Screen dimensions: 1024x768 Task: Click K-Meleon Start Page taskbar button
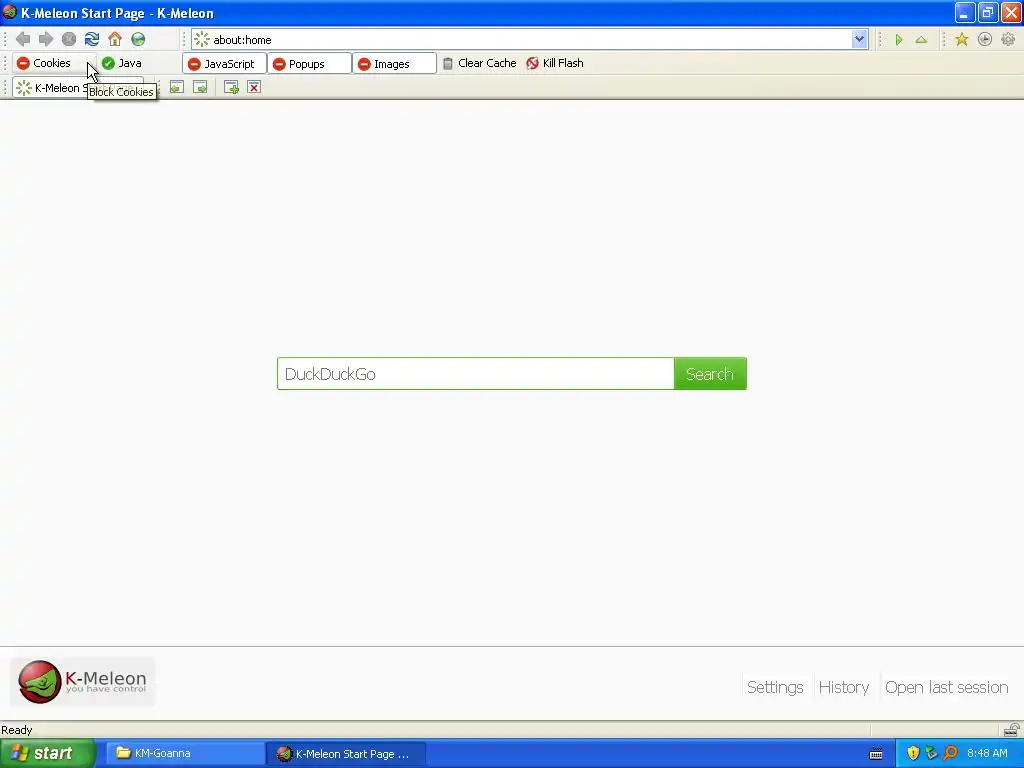346,753
